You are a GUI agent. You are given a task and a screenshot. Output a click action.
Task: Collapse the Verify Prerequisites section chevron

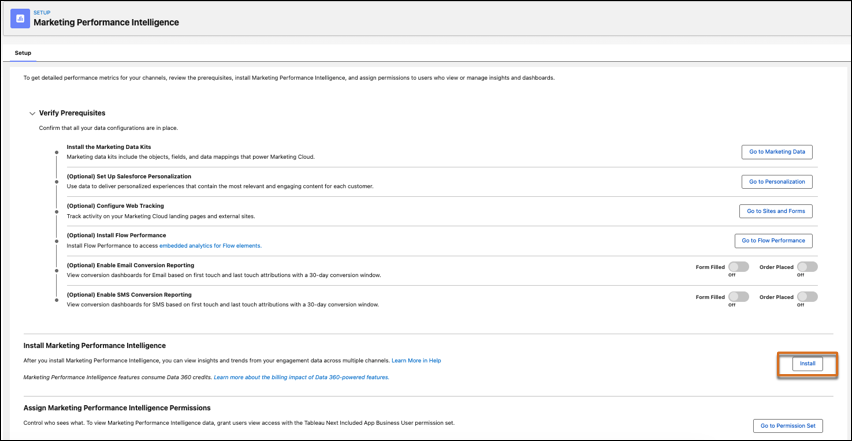(x=32, y=114)
